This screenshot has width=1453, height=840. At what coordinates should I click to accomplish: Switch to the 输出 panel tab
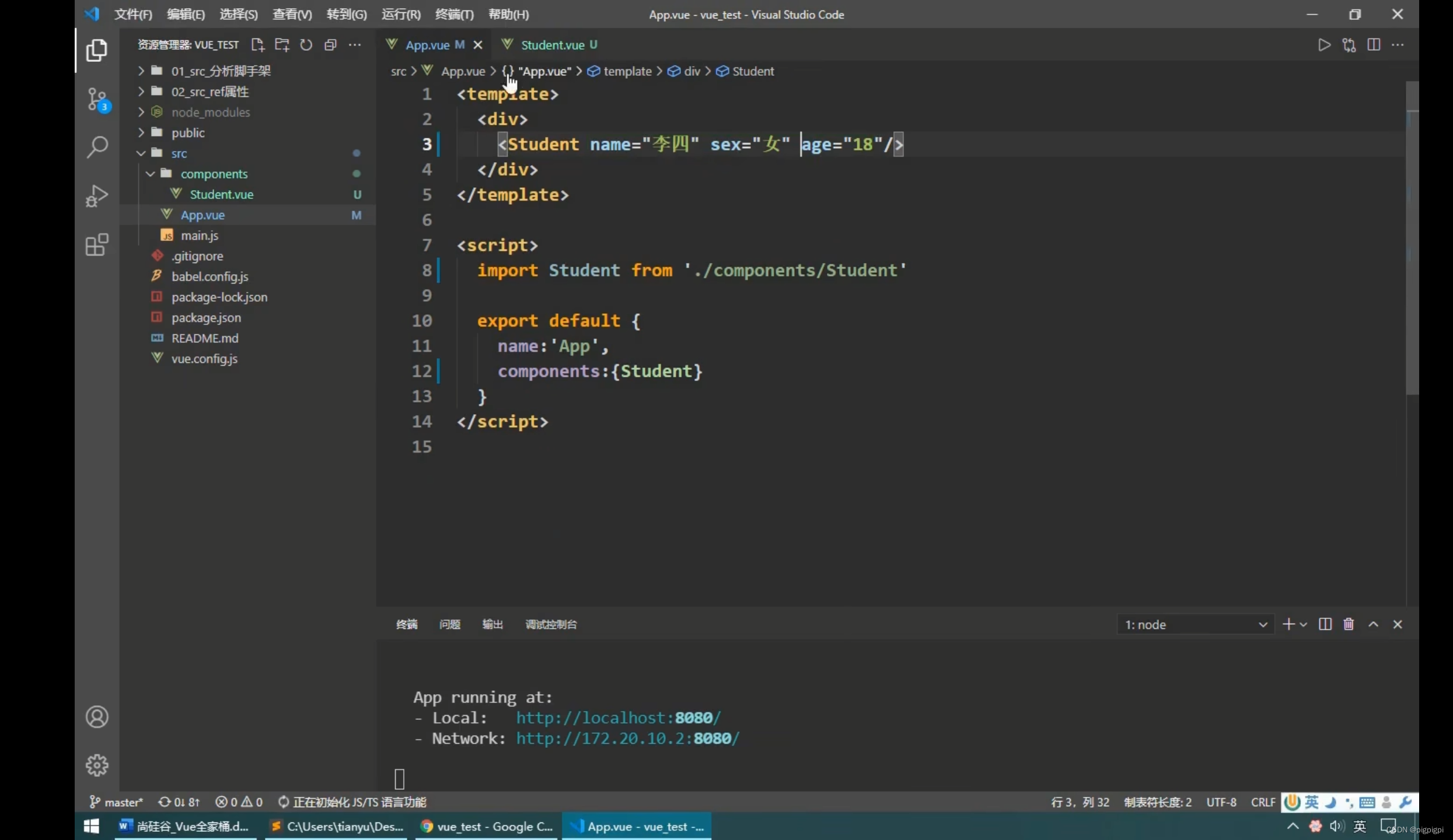[493, 624]
